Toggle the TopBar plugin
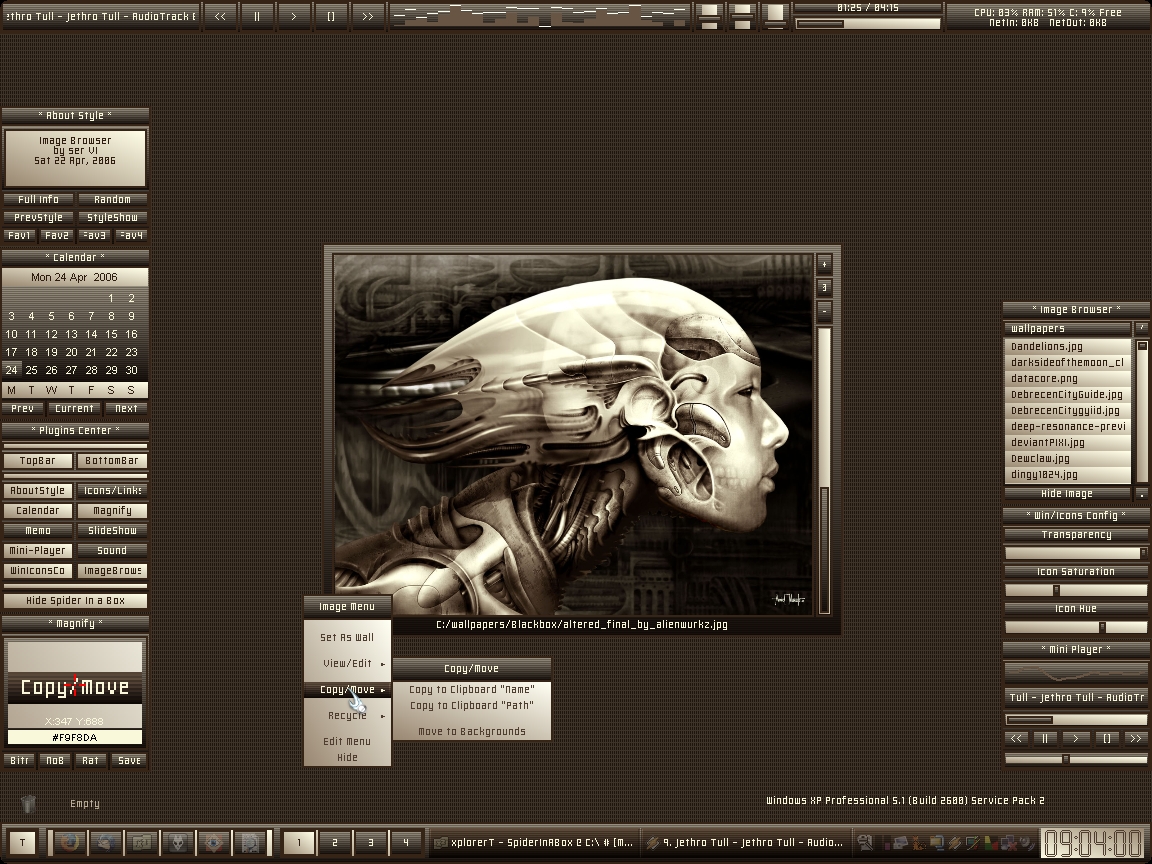Image resolution: width=1152 pixels, height=864 pixels. tap(37, 461)
